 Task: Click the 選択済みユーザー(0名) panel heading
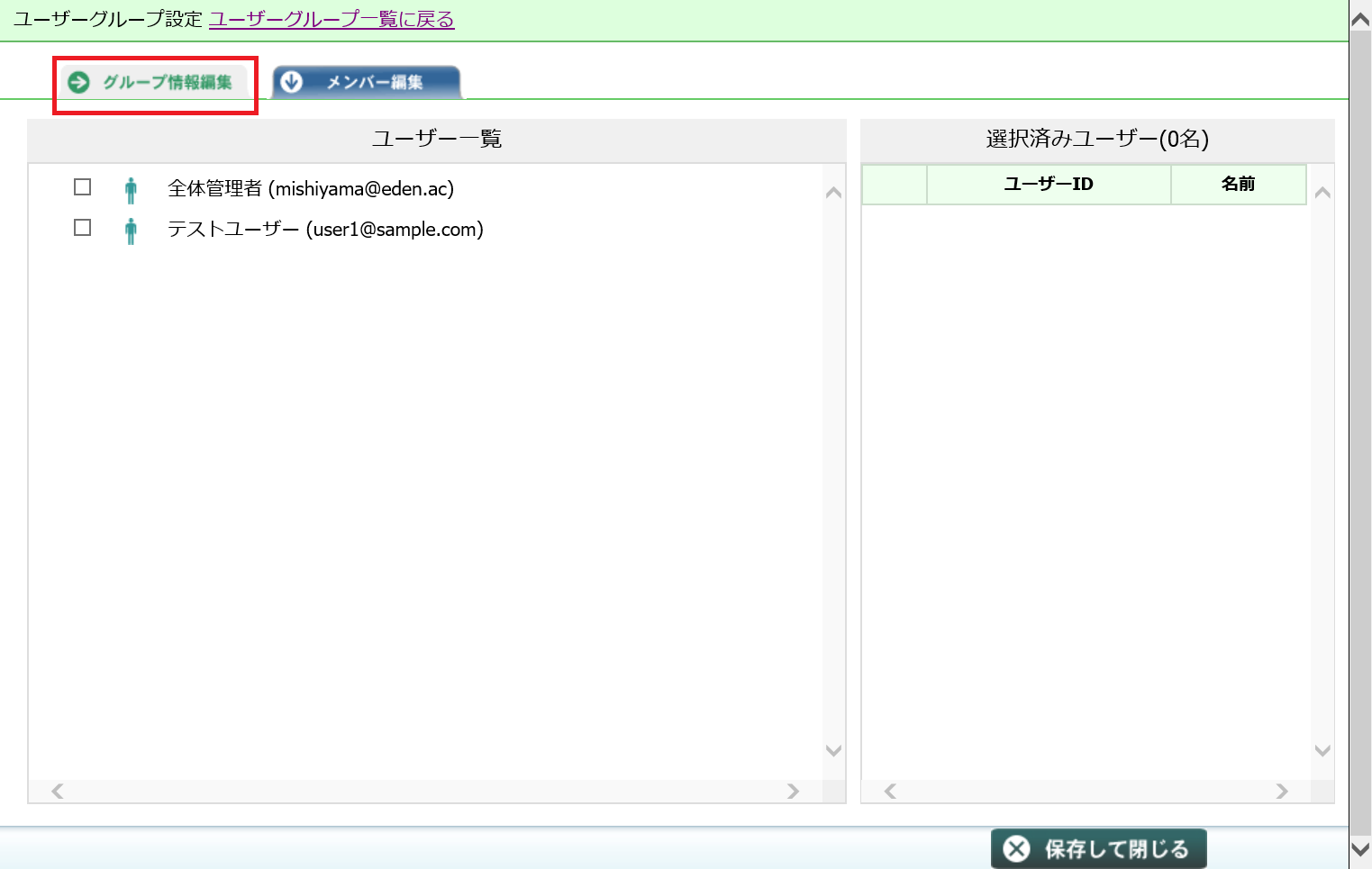click(x=1097, y=139)
